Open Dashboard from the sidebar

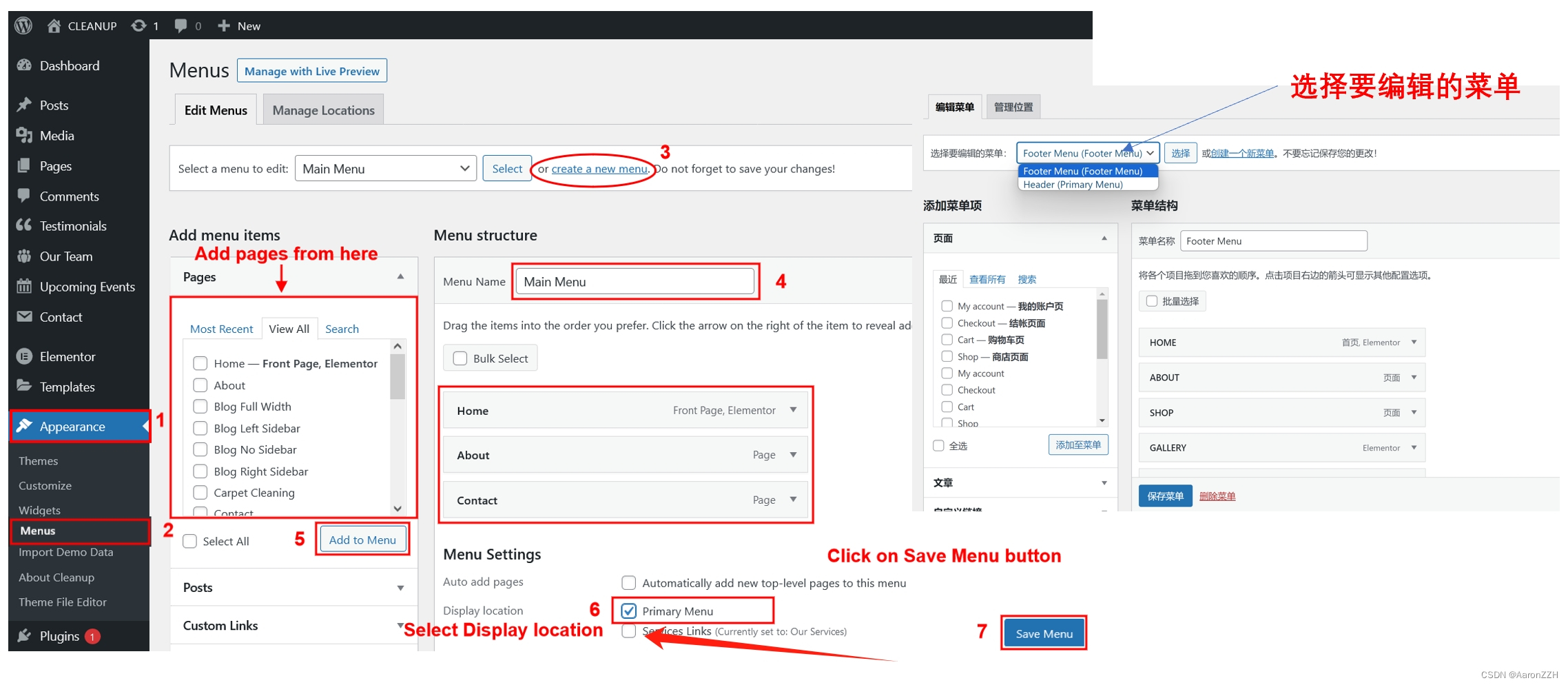coord(70,65)
